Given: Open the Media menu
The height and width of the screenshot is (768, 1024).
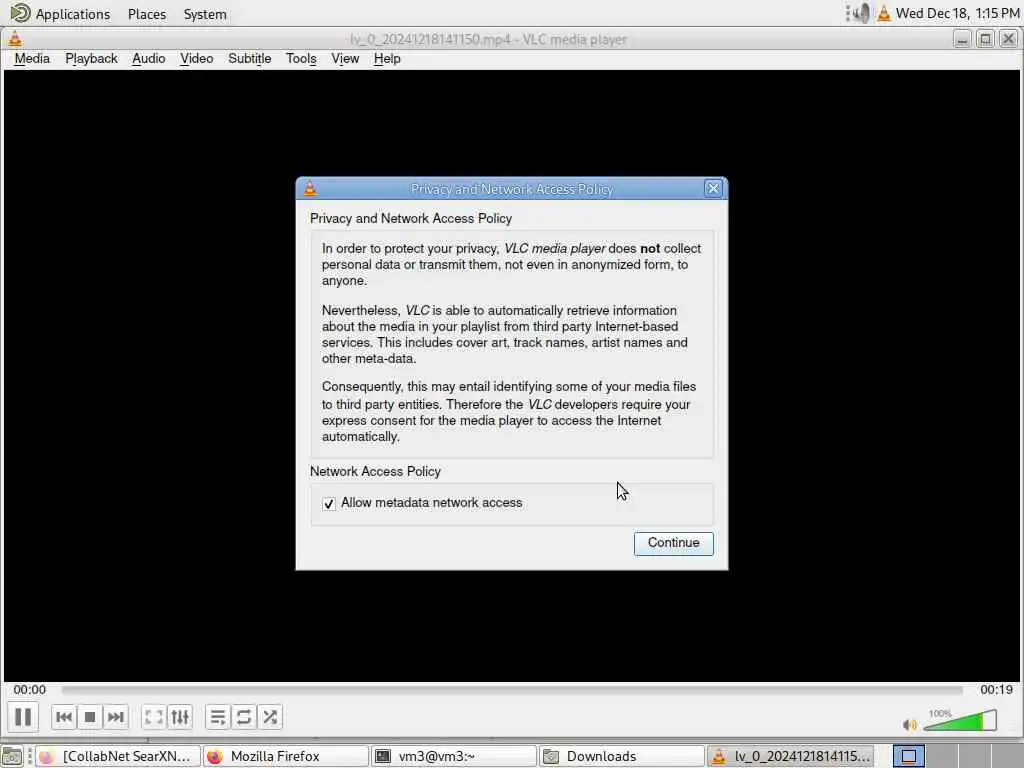Looking at the screenshot, I should 32,59.
